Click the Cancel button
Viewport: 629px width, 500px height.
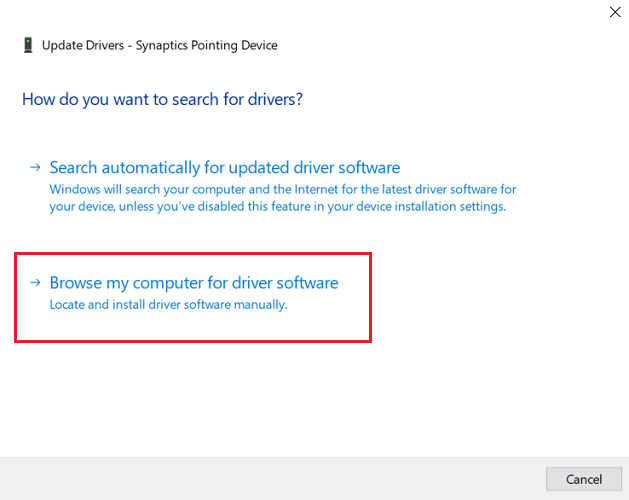click(x=584, y=479)
